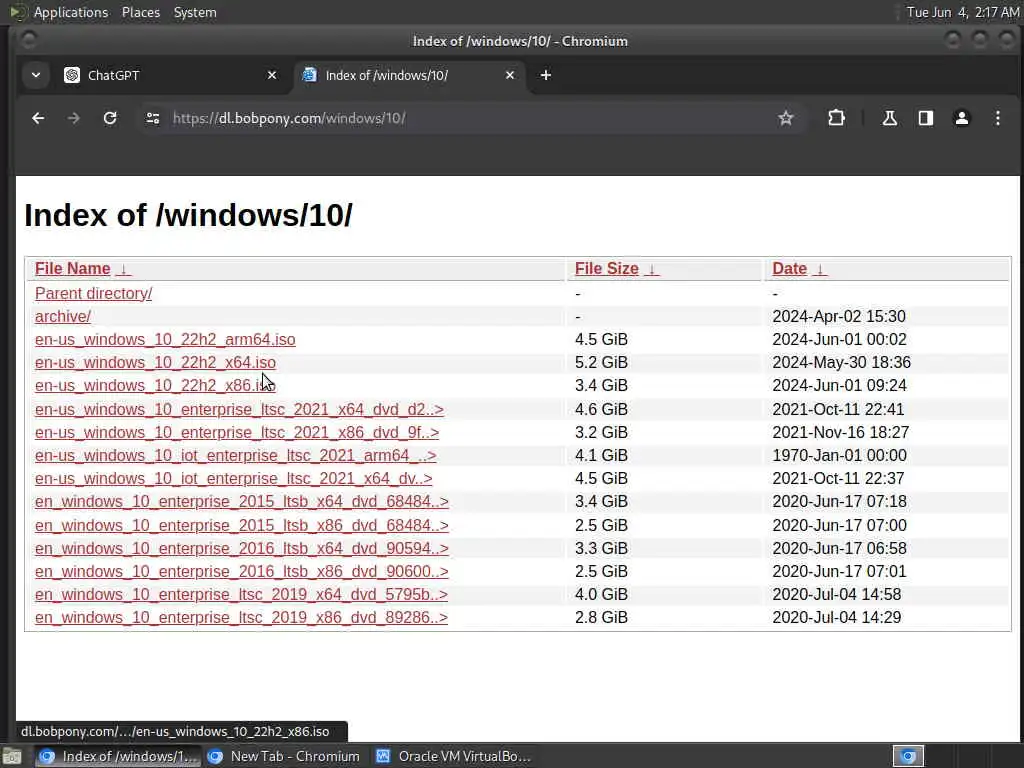Viewport: 1024px width, 768px height.
Task: Open enterprise_2016_ltsb_x86_dvd_90600 link
Action: tap(242, 571)
